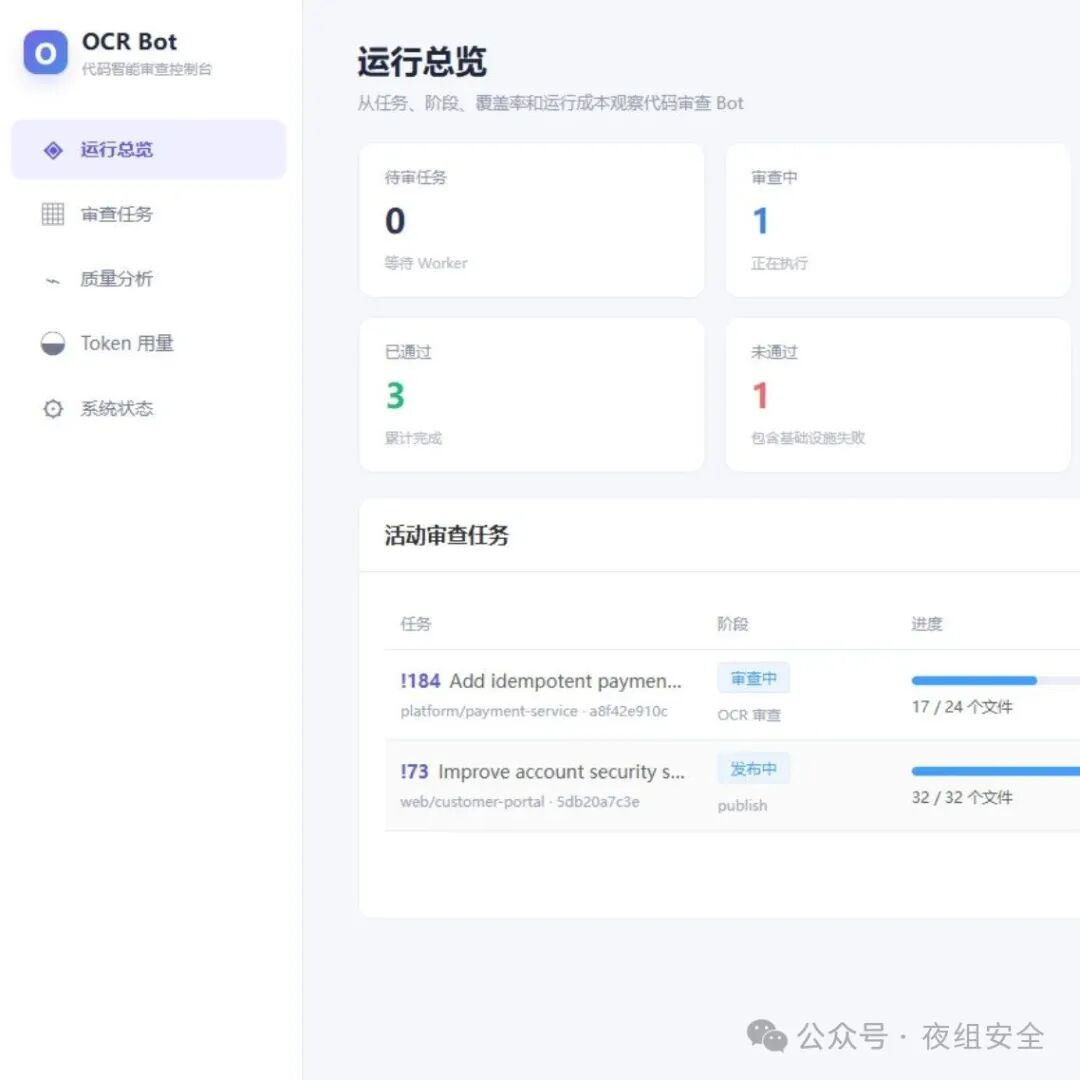Click the OCR Bot logo icon
The width and height of the screenshot is (1080, 1080).
point(45,52)
